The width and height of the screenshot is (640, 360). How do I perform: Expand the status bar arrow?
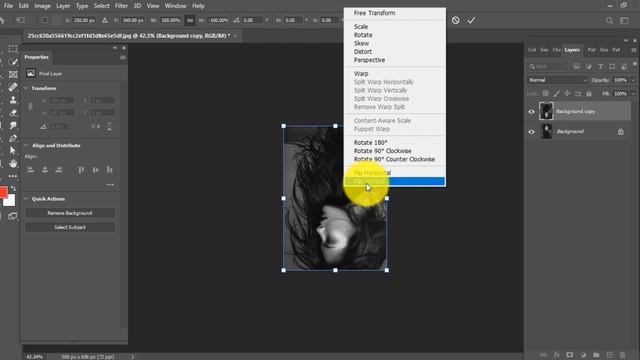click(133, 356)
